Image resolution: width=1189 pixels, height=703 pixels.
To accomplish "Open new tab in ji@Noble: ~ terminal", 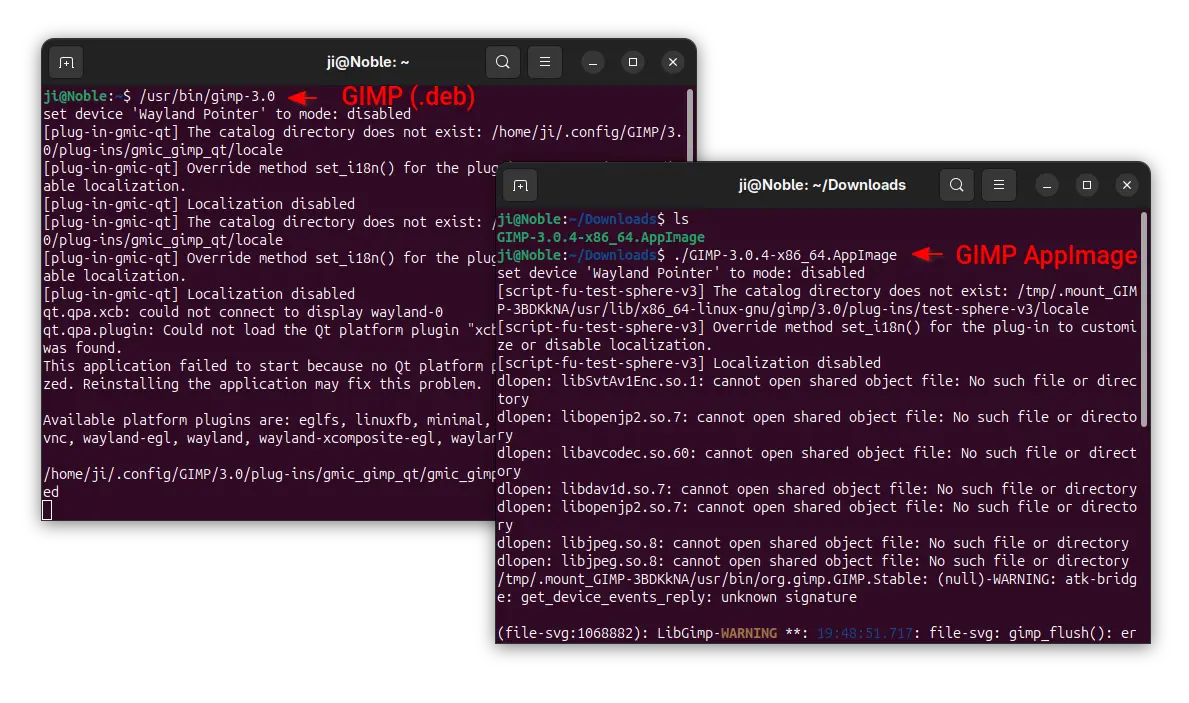I will coord(67,62).
